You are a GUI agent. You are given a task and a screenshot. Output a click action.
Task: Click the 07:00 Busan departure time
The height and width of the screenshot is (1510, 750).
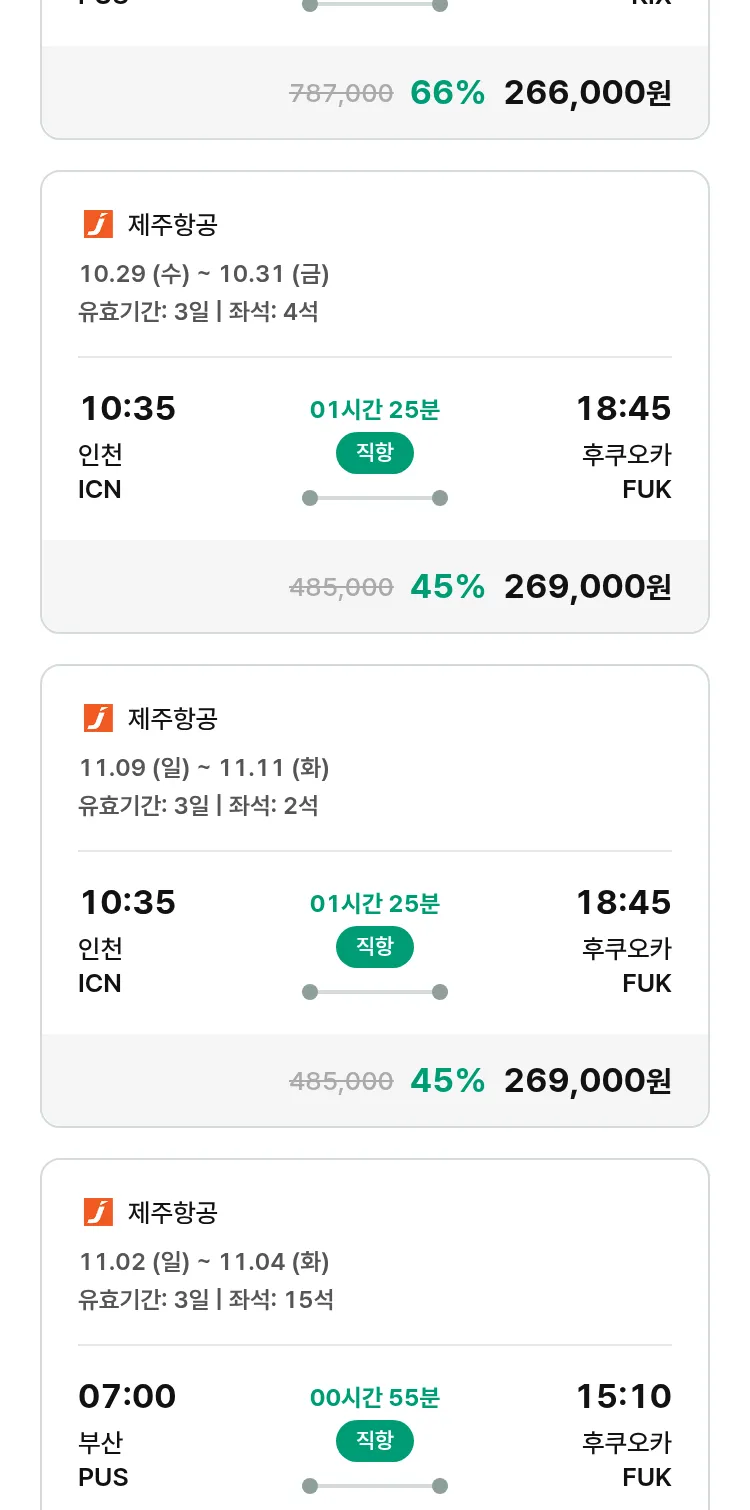click(127, 1396)
